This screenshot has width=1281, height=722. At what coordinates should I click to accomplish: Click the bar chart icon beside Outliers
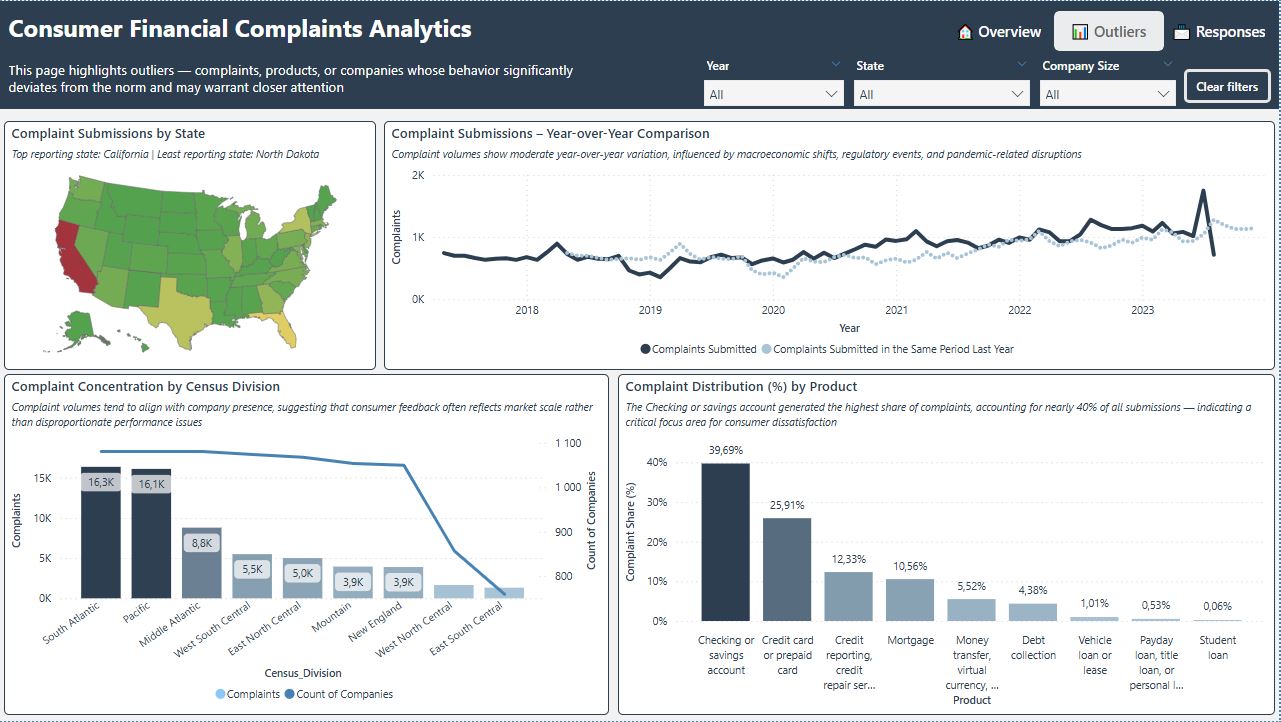pyautogui.click(x=1080, y=32)
